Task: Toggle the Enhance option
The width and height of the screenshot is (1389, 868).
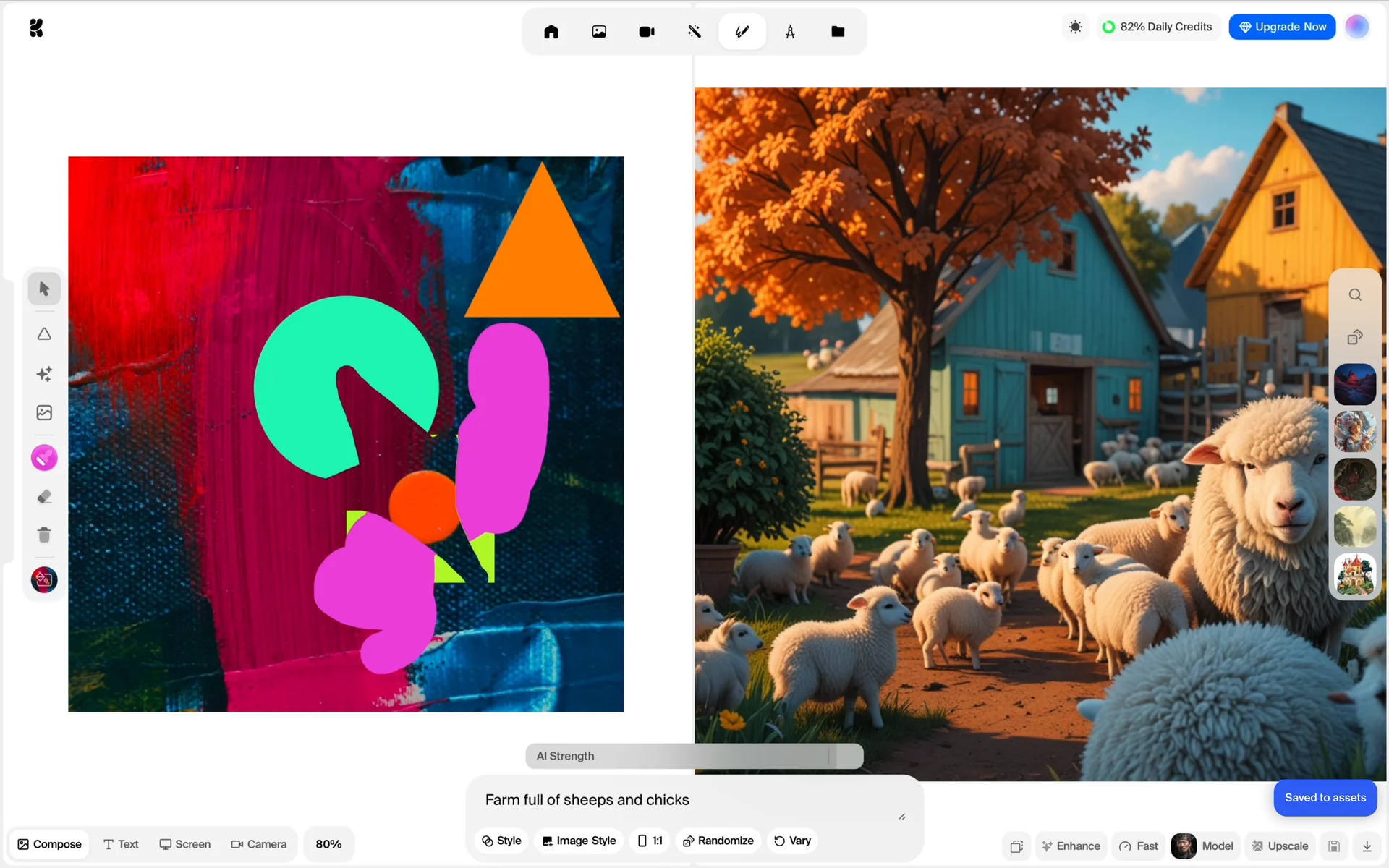Action: pyautogui.click(x=1071, y=846)
